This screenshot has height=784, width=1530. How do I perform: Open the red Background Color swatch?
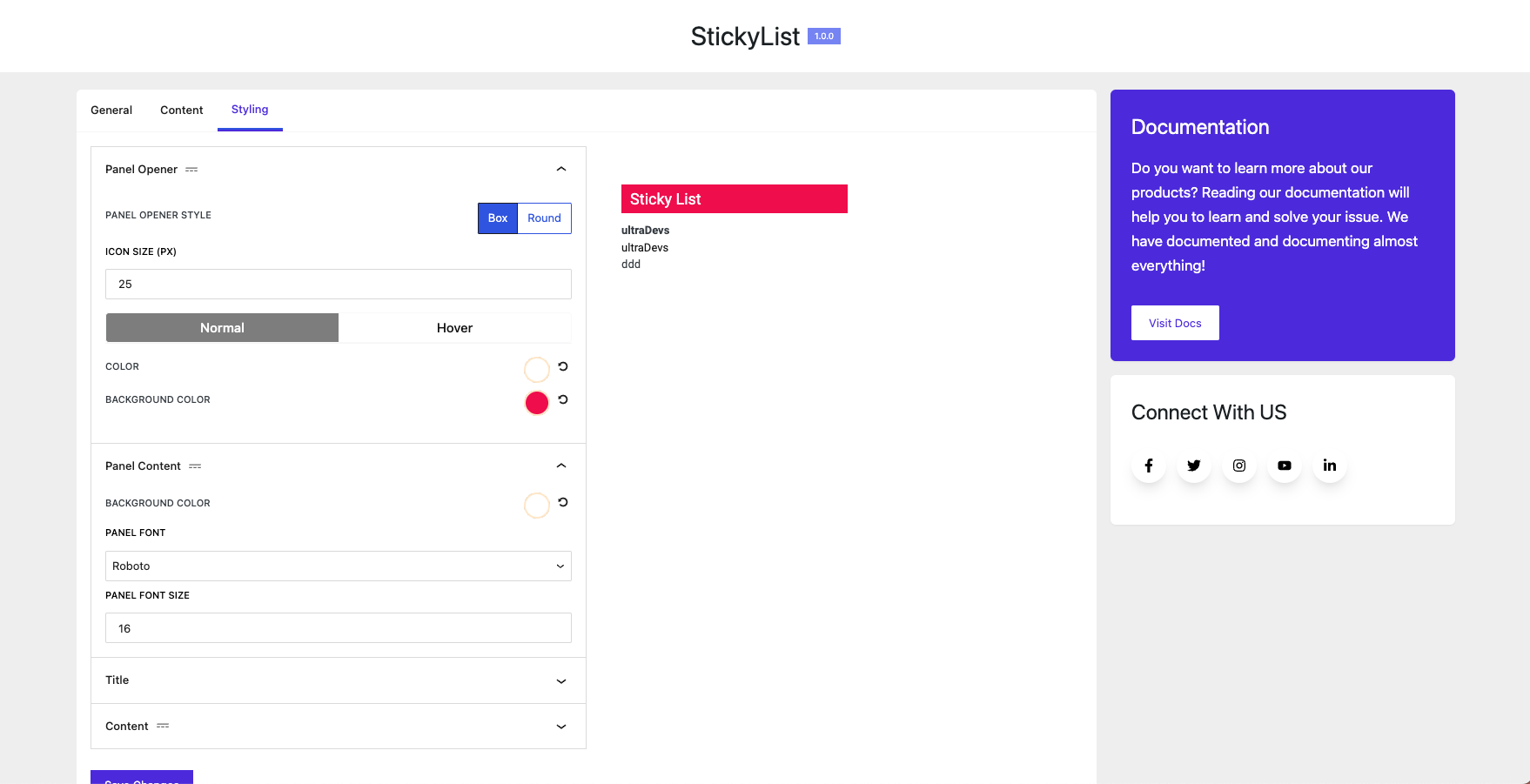[537, 403]
